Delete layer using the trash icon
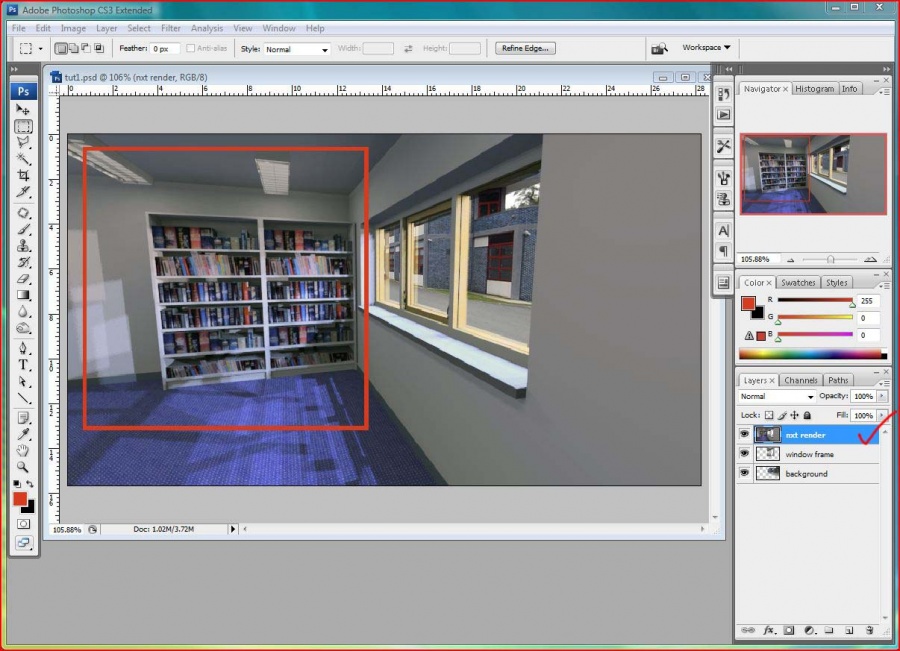This screenshot has height=651, width=900. (869, 631)
